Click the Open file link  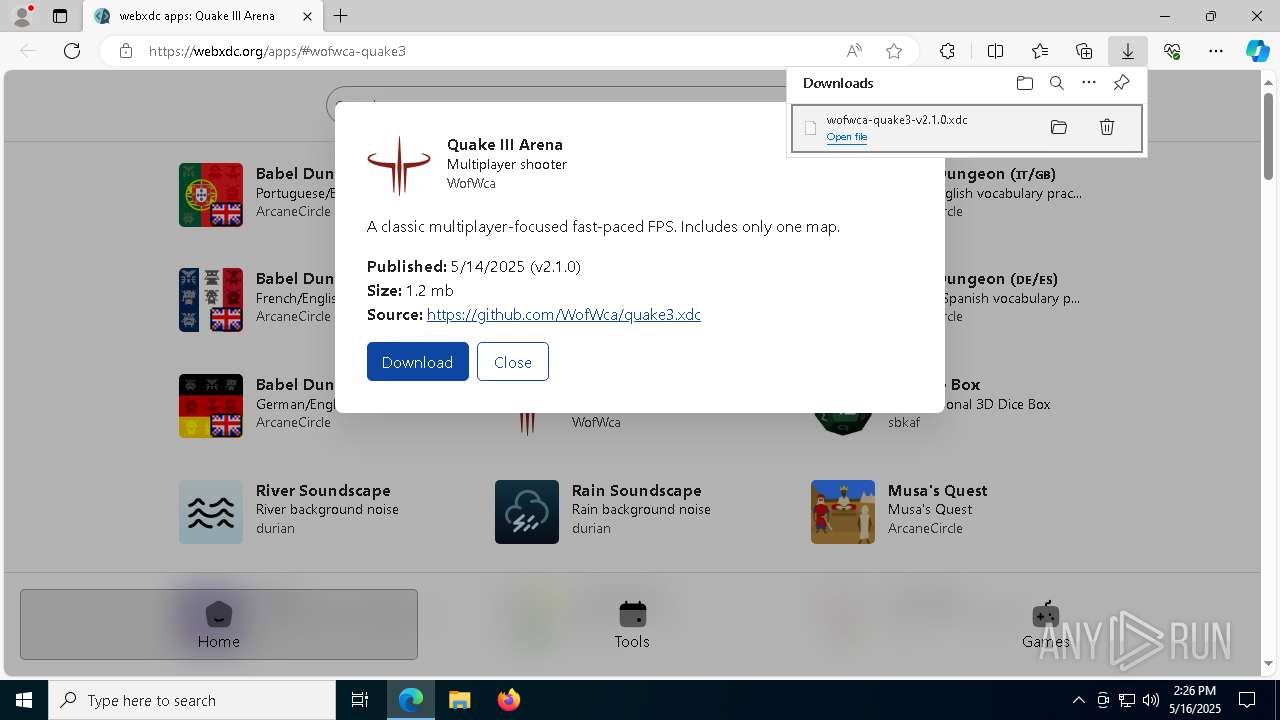coord(847,137)
